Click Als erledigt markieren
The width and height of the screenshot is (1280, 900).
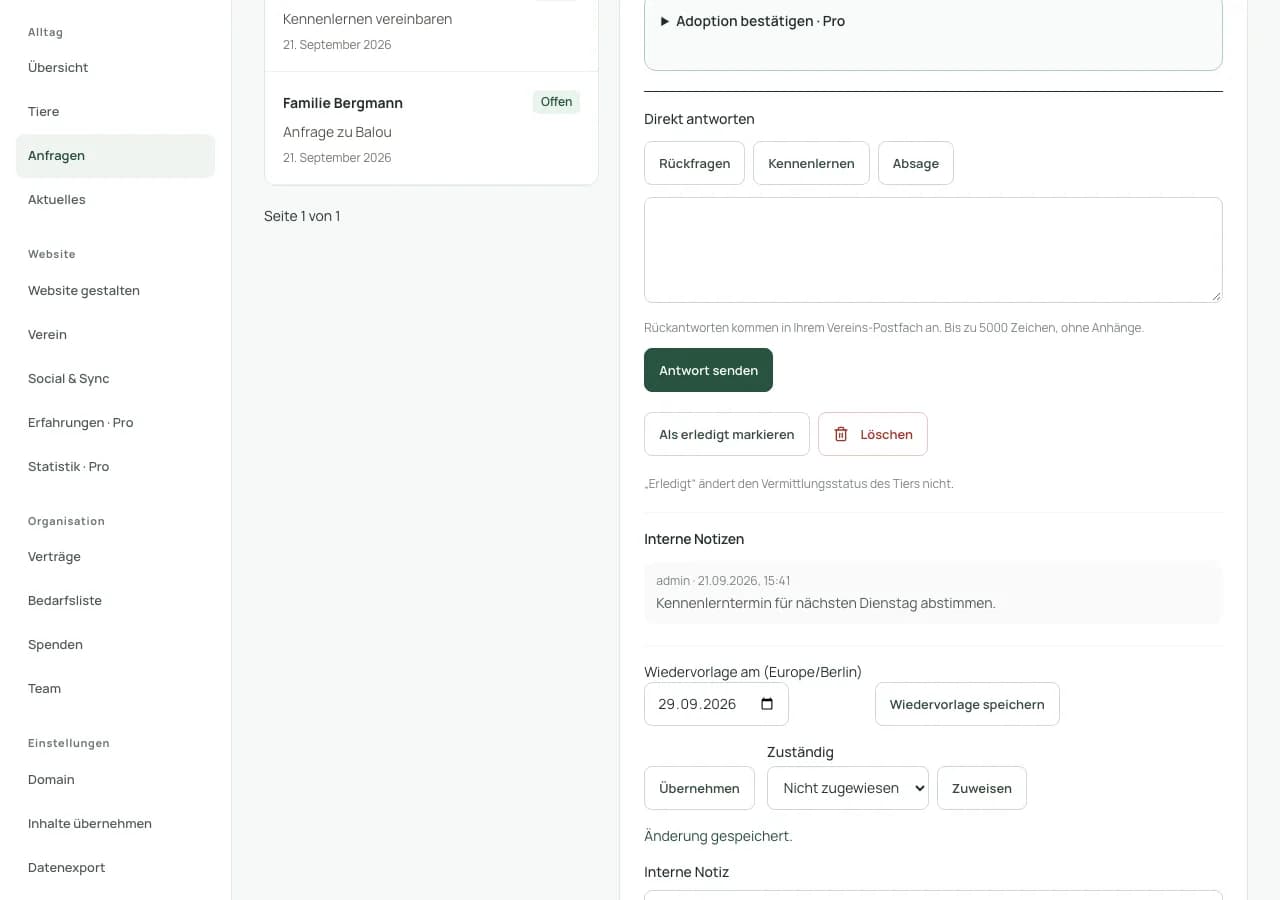726,434
